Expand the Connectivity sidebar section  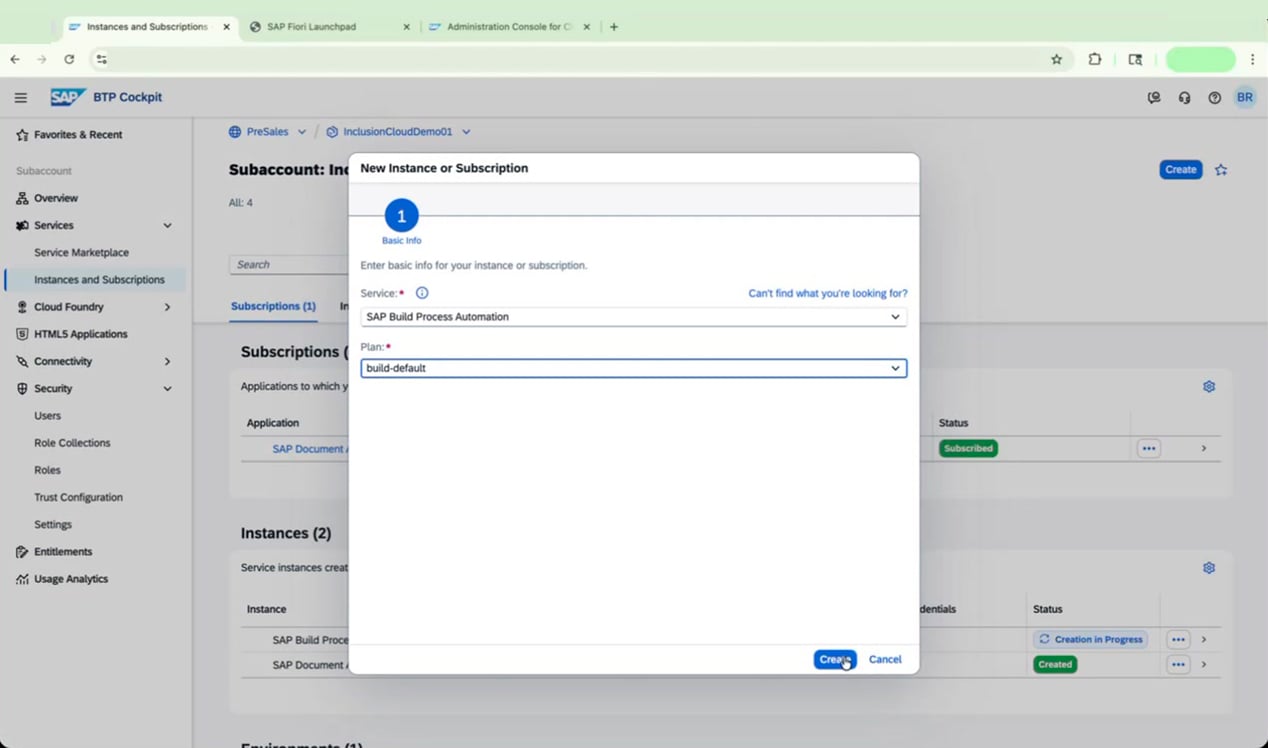[x=167, y=361]
